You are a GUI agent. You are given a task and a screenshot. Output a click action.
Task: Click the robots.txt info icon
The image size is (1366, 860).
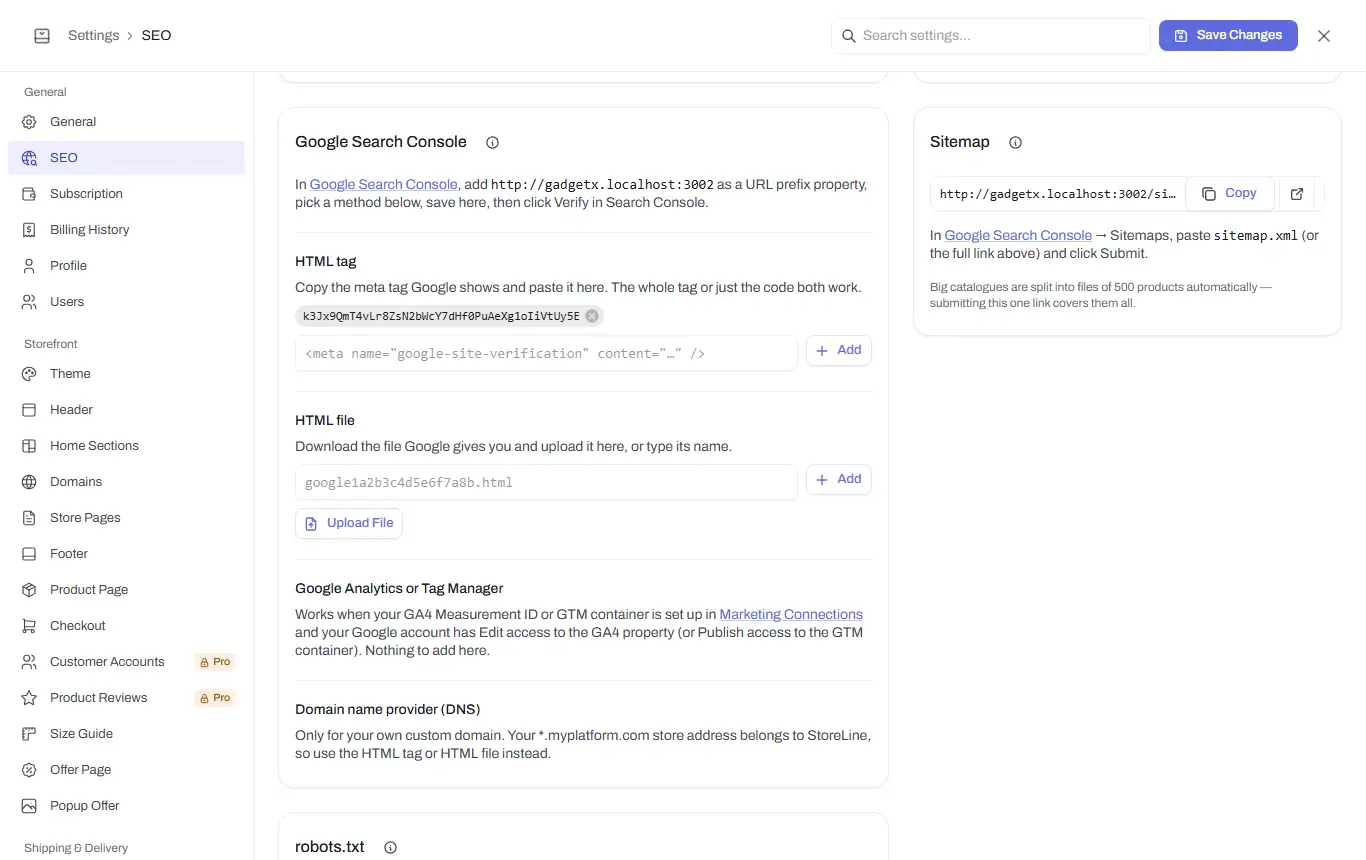390,848
